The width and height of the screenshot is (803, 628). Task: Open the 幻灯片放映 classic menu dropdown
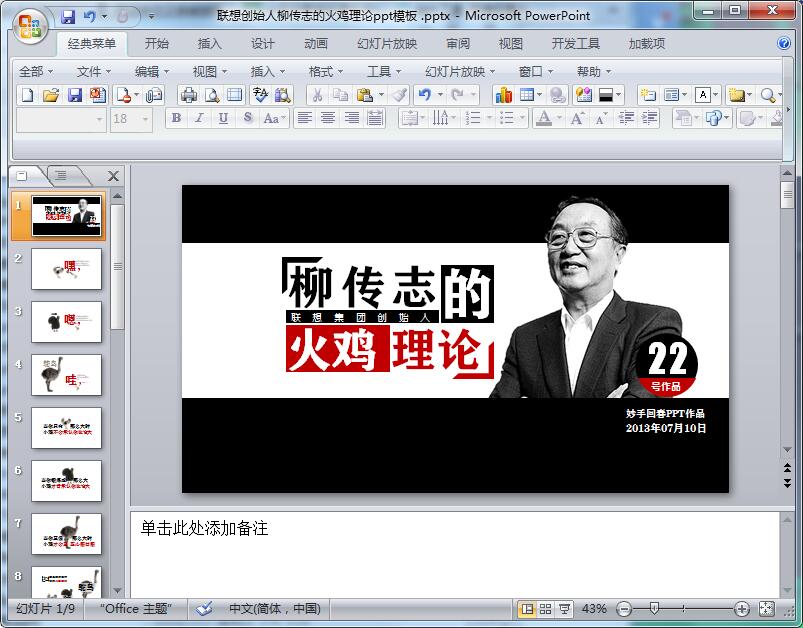(x=460, y=72)
